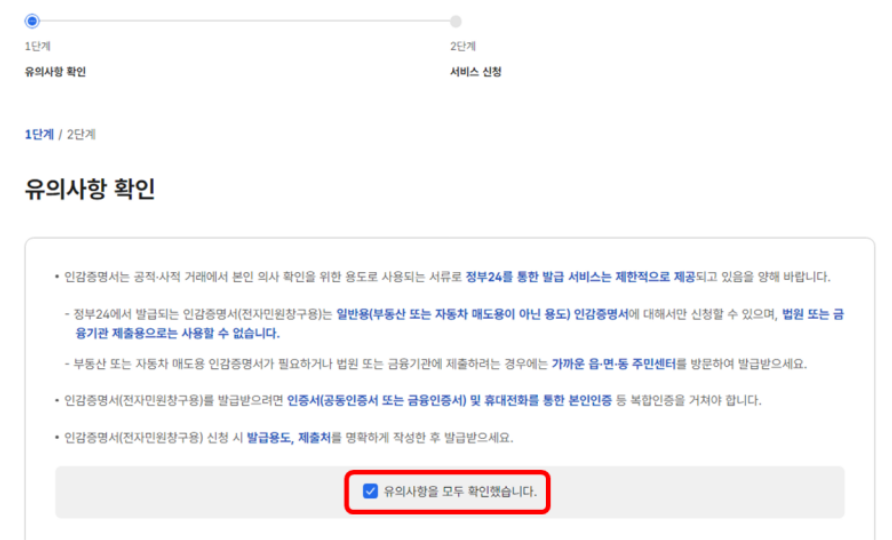Select the text 일반용(부동산 또는 자동차 매도용이 아닌 용도) 인감증명서
Viewport: 892px width, 540px height.
tap(482, 314)
